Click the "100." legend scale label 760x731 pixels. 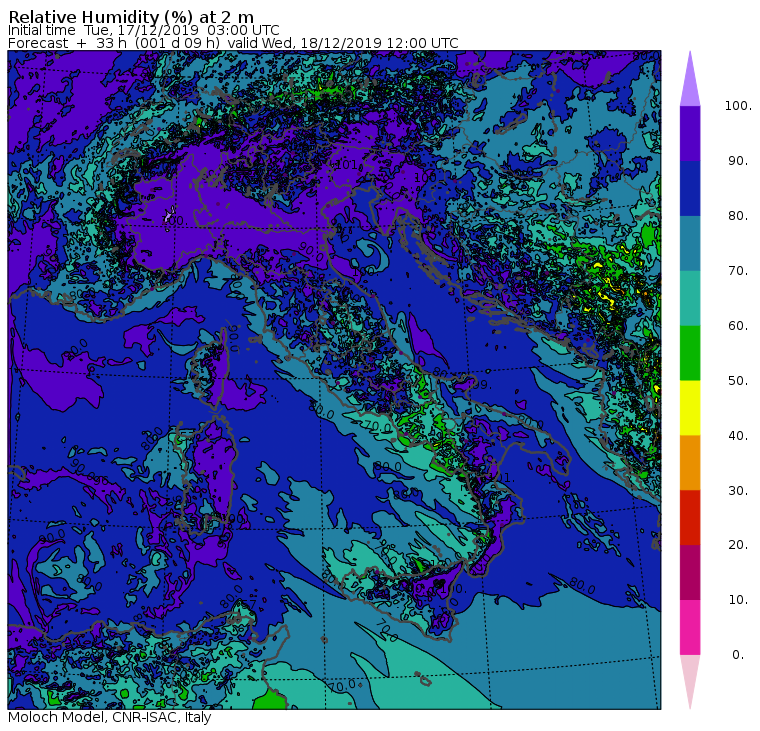(x=738, y=106)
